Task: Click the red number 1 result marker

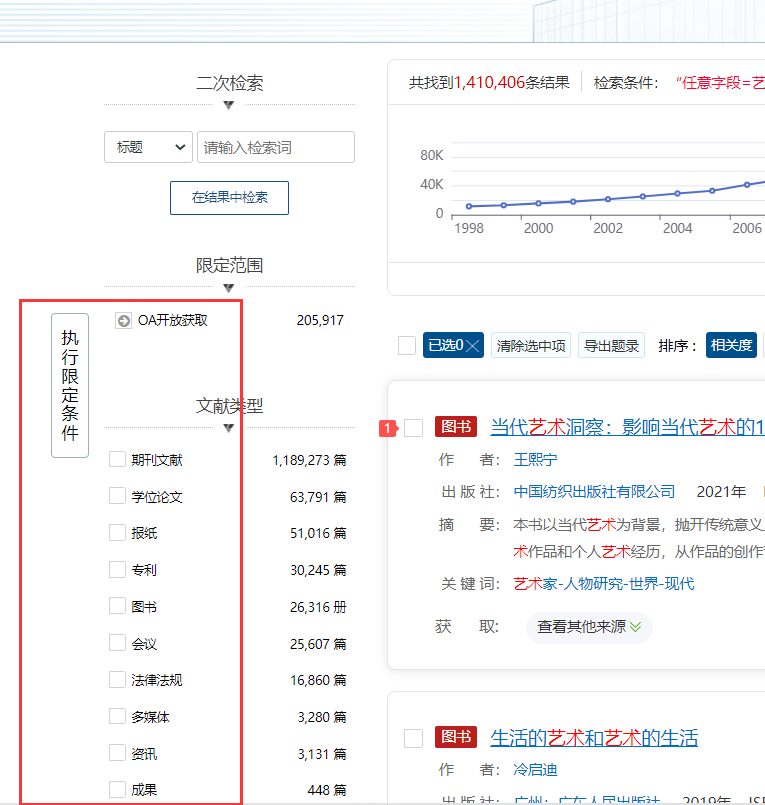Action: pyautogui.click(x=388, y=429)
